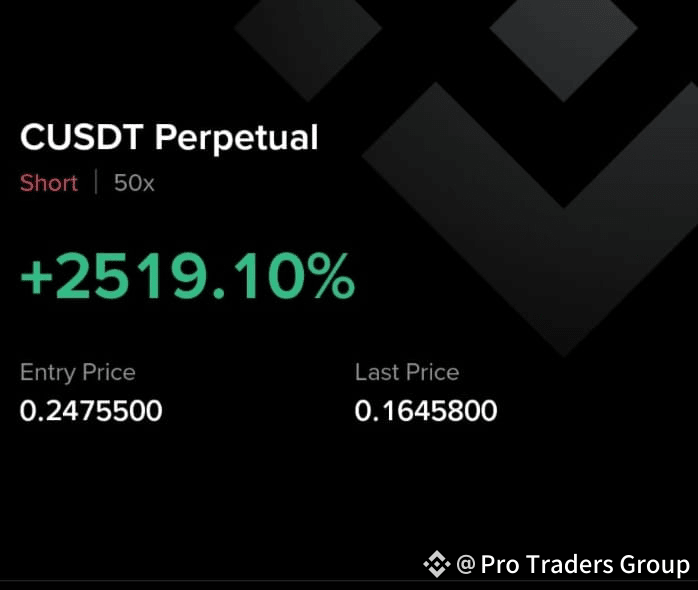Screen dimensions: 698x590
Task: Click the CUSDT ticker symbol
Action: (82, 137)
